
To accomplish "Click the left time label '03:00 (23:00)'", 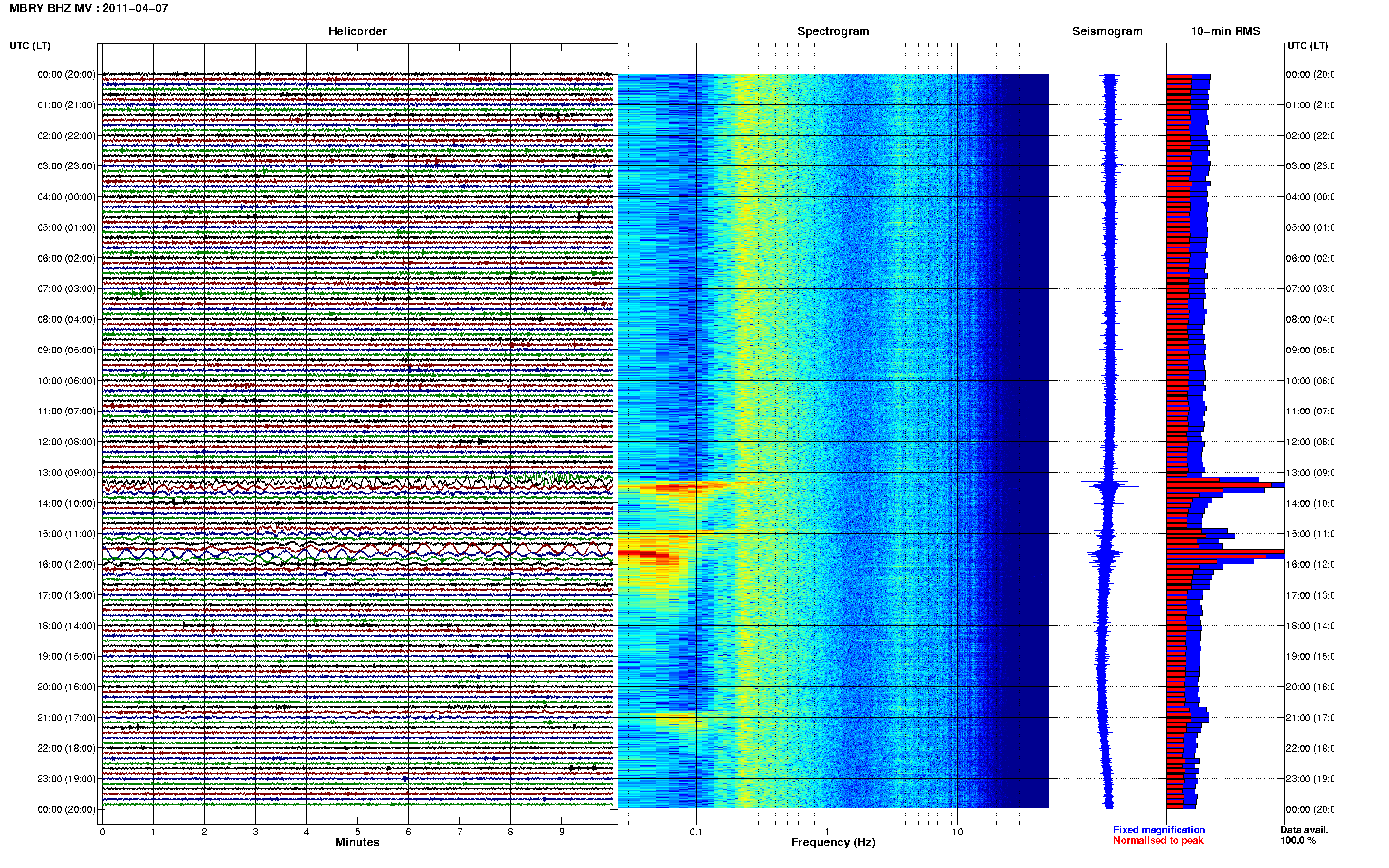I will pyautogui.click(x=66, y=166).
